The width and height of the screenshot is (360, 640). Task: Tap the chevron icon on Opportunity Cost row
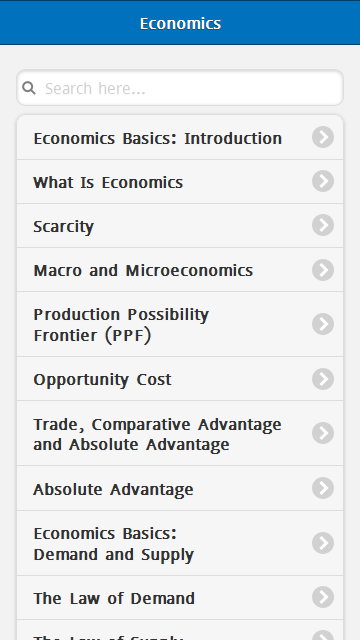(x=323, y=379)
